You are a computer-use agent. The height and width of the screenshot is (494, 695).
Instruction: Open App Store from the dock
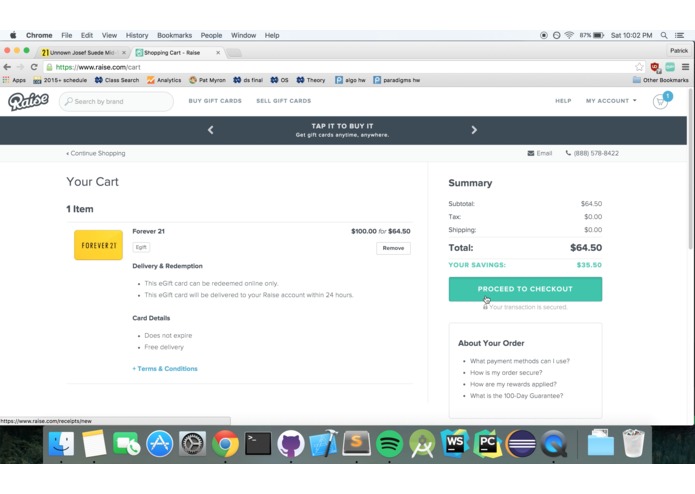click(x=160, y=443)
